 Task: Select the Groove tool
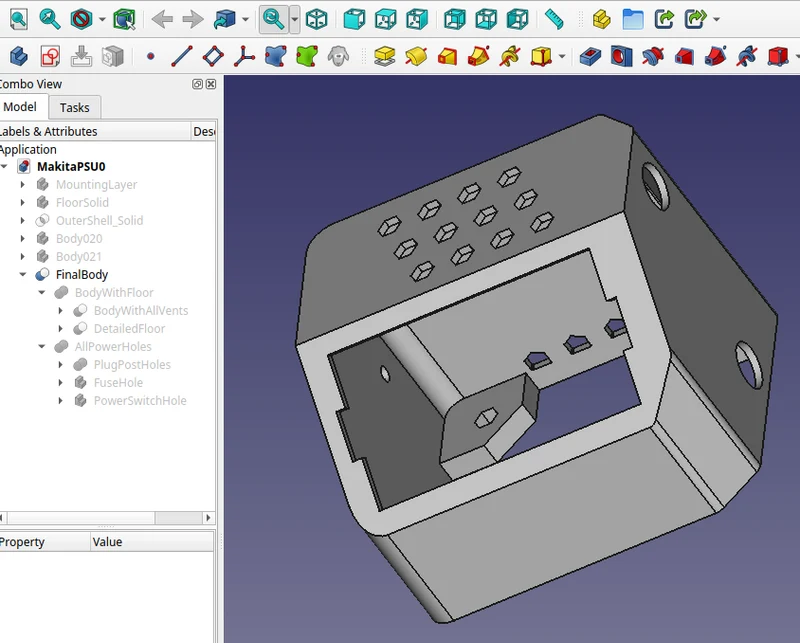coord(653,56)
